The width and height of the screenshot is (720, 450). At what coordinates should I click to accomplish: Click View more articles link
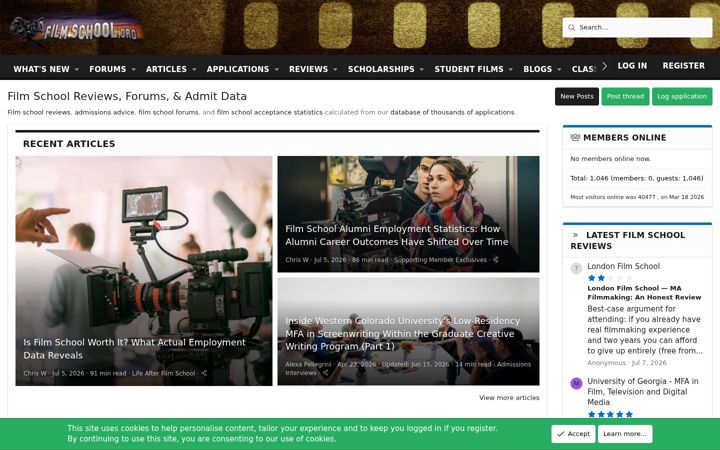tap(509, 398)
